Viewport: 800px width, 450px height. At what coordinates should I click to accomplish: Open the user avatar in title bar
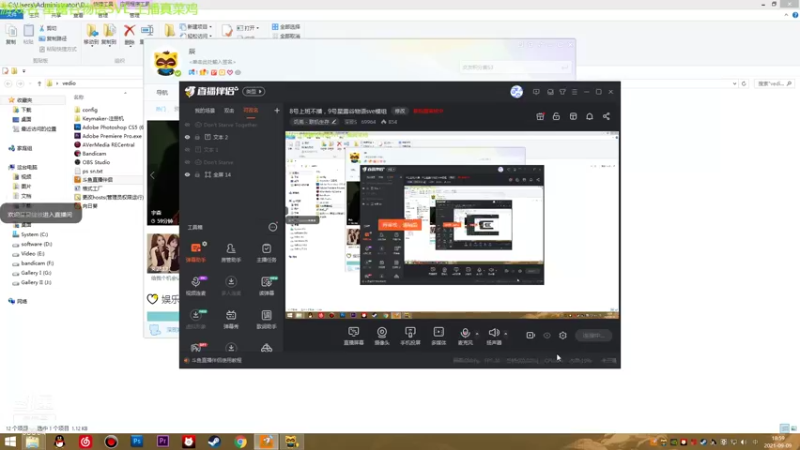[516, 92]
